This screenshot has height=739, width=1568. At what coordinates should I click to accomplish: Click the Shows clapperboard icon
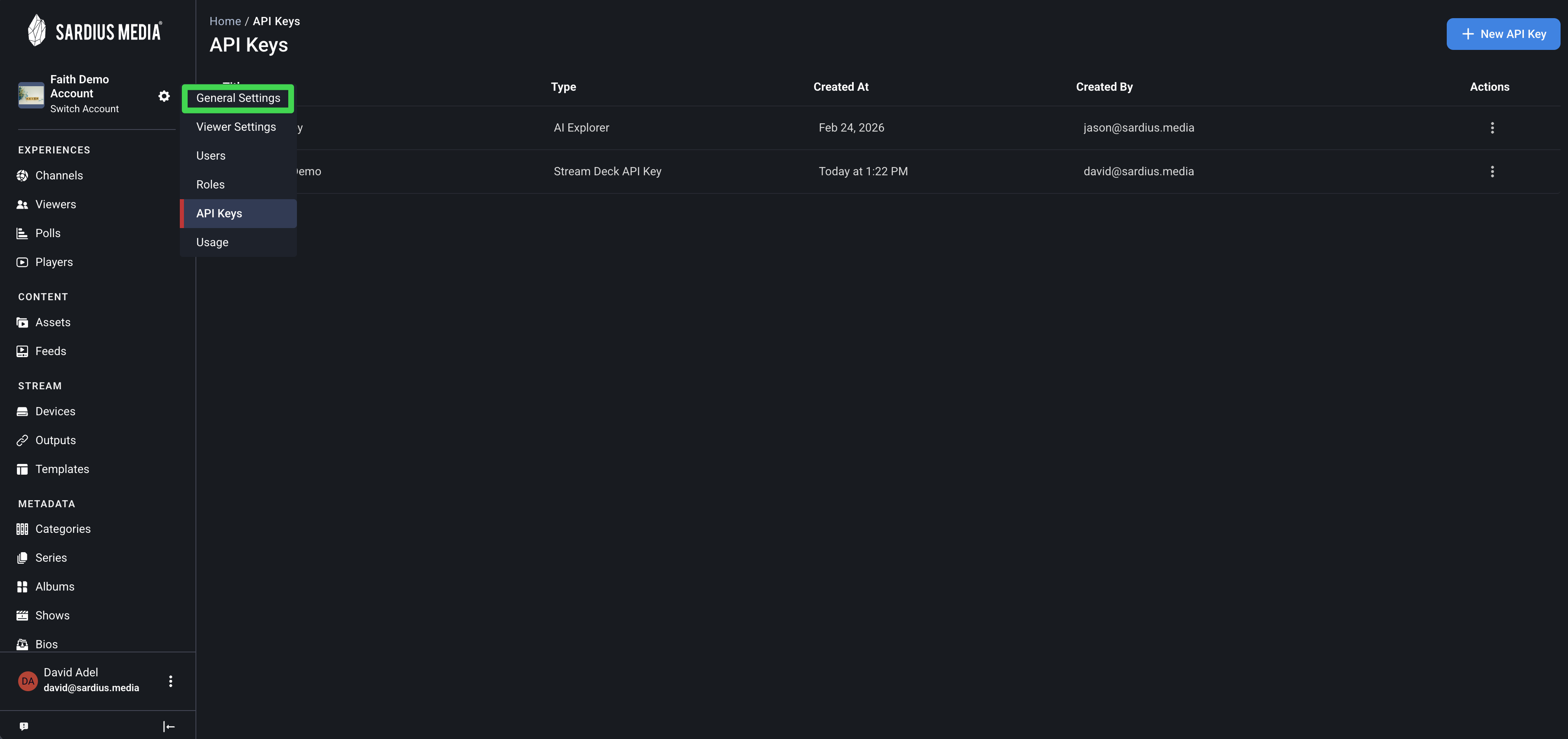pos(23,615)
